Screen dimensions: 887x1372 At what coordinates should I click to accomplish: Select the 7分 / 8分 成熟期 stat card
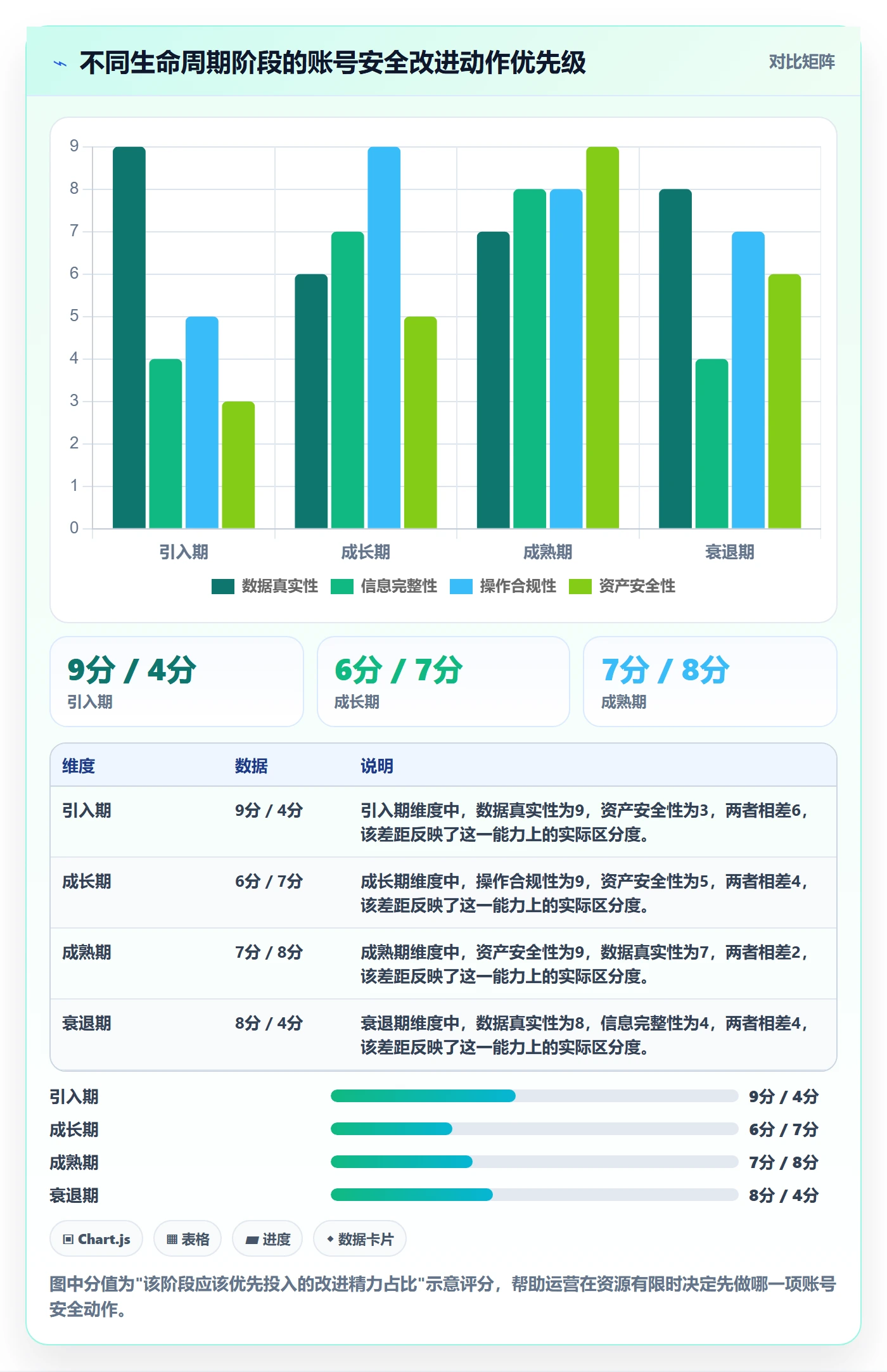point(710,682)
